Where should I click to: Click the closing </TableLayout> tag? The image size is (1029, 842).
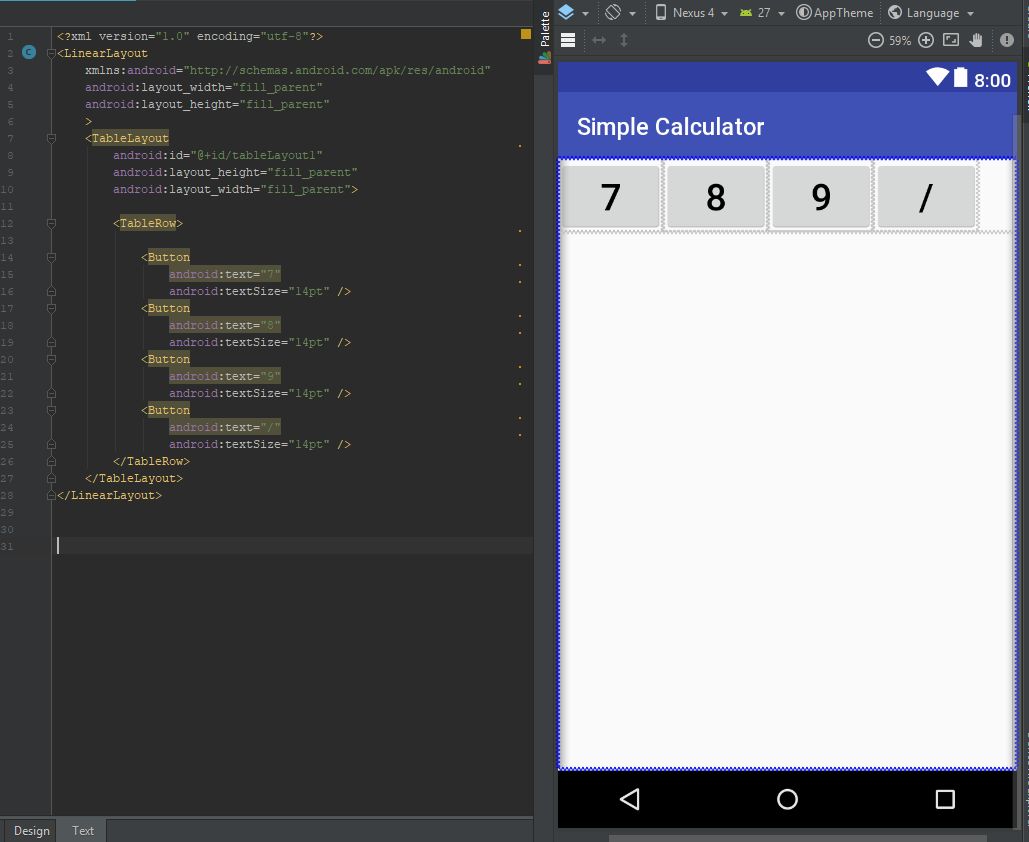click(134, 478)
